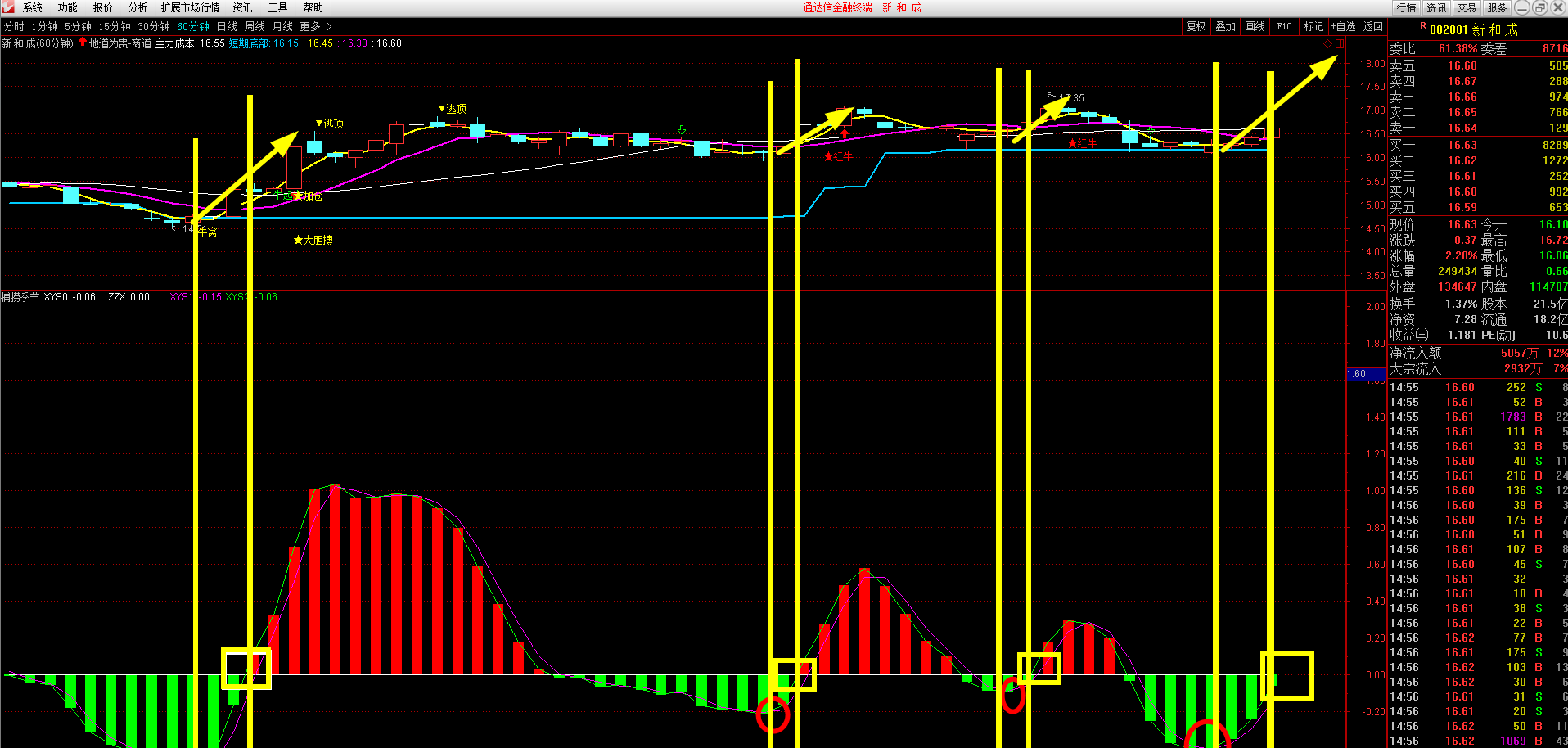Click the 叠加 overlay button

coord(1225,27)
